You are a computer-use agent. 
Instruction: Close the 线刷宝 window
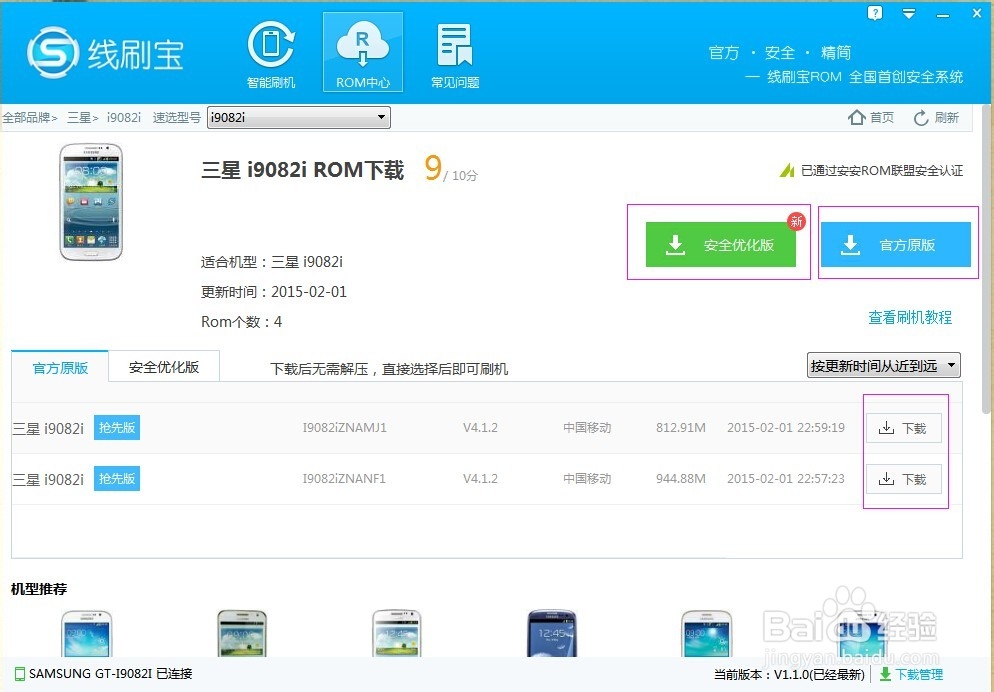[x=977, y=13]
